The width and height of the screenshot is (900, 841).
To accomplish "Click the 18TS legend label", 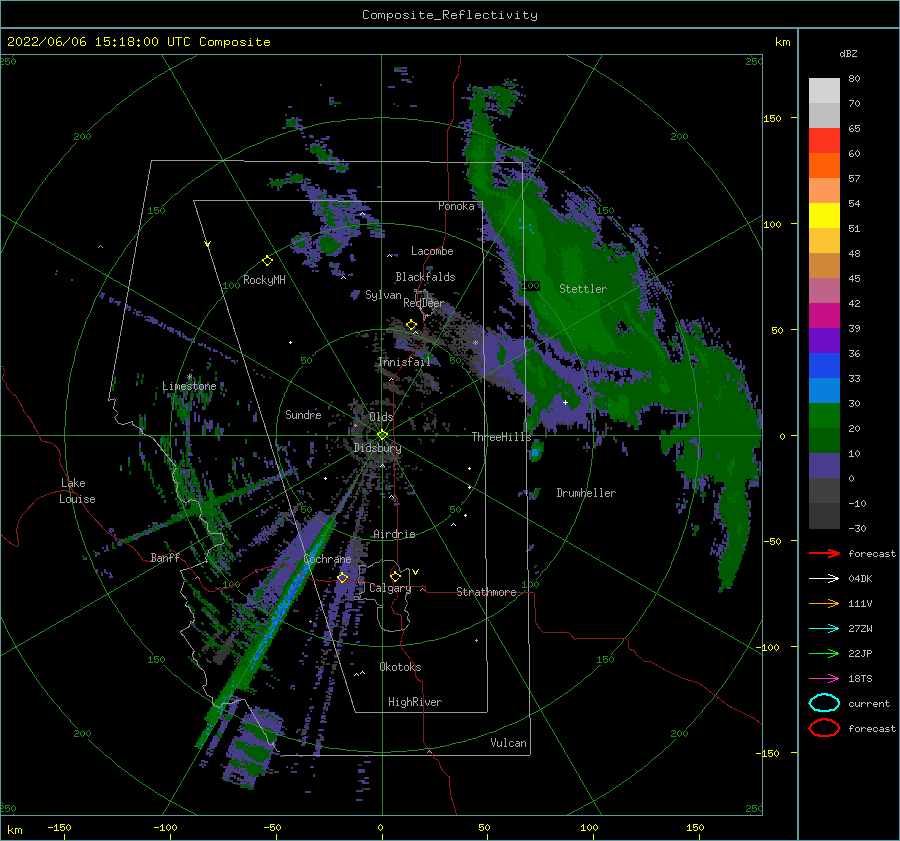I will click(x=860, y=679).
